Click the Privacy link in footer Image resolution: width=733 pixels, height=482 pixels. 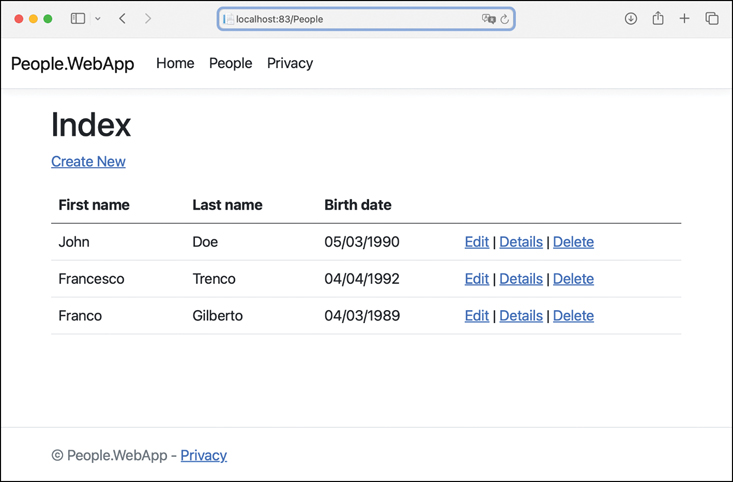pyautogui.click(x=204, y=455)
